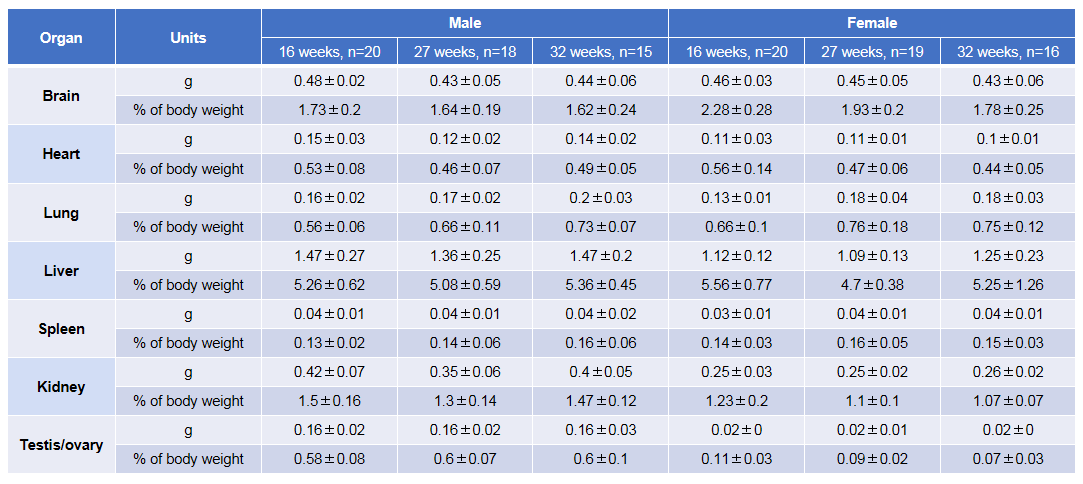Select the Male group header

click(465, 23)
